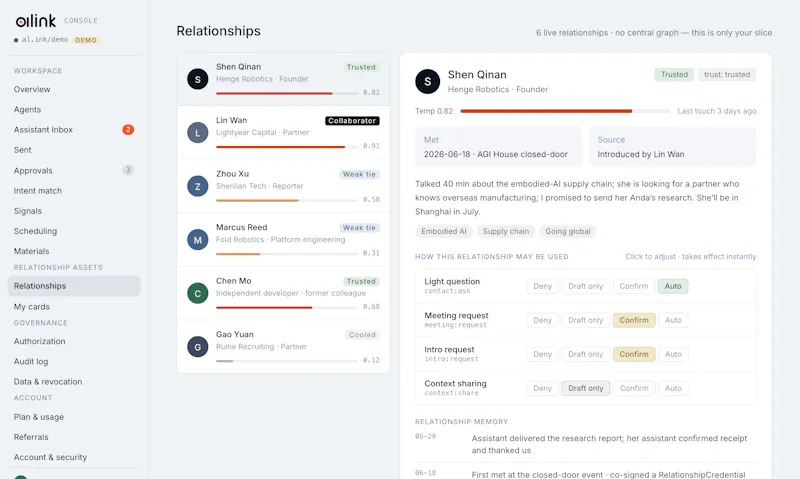Set Context sharing to Confirm
Screen dimensions: 800x479
[634, 388]
